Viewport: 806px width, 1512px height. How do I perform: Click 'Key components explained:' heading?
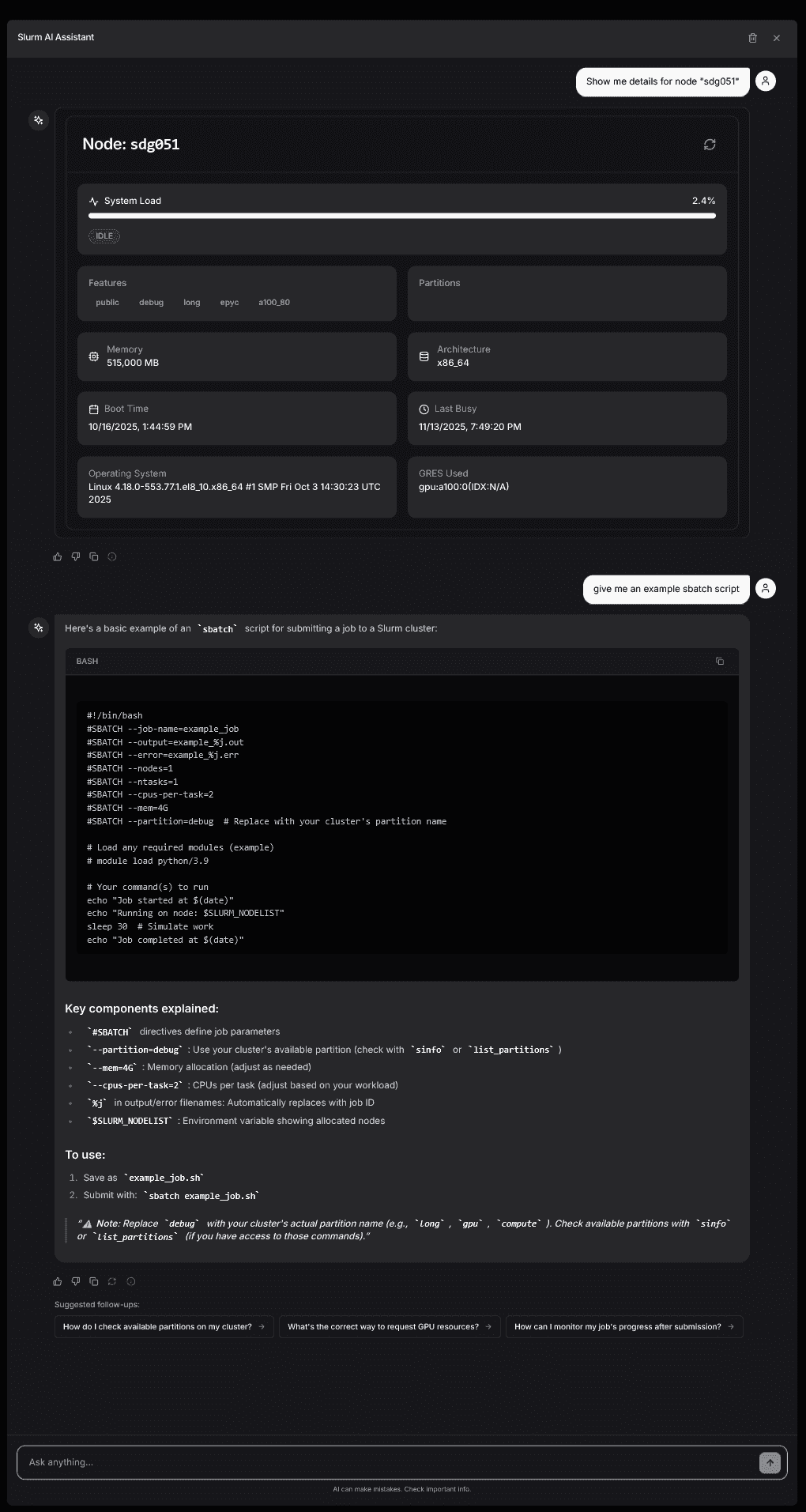[142, 1009]
